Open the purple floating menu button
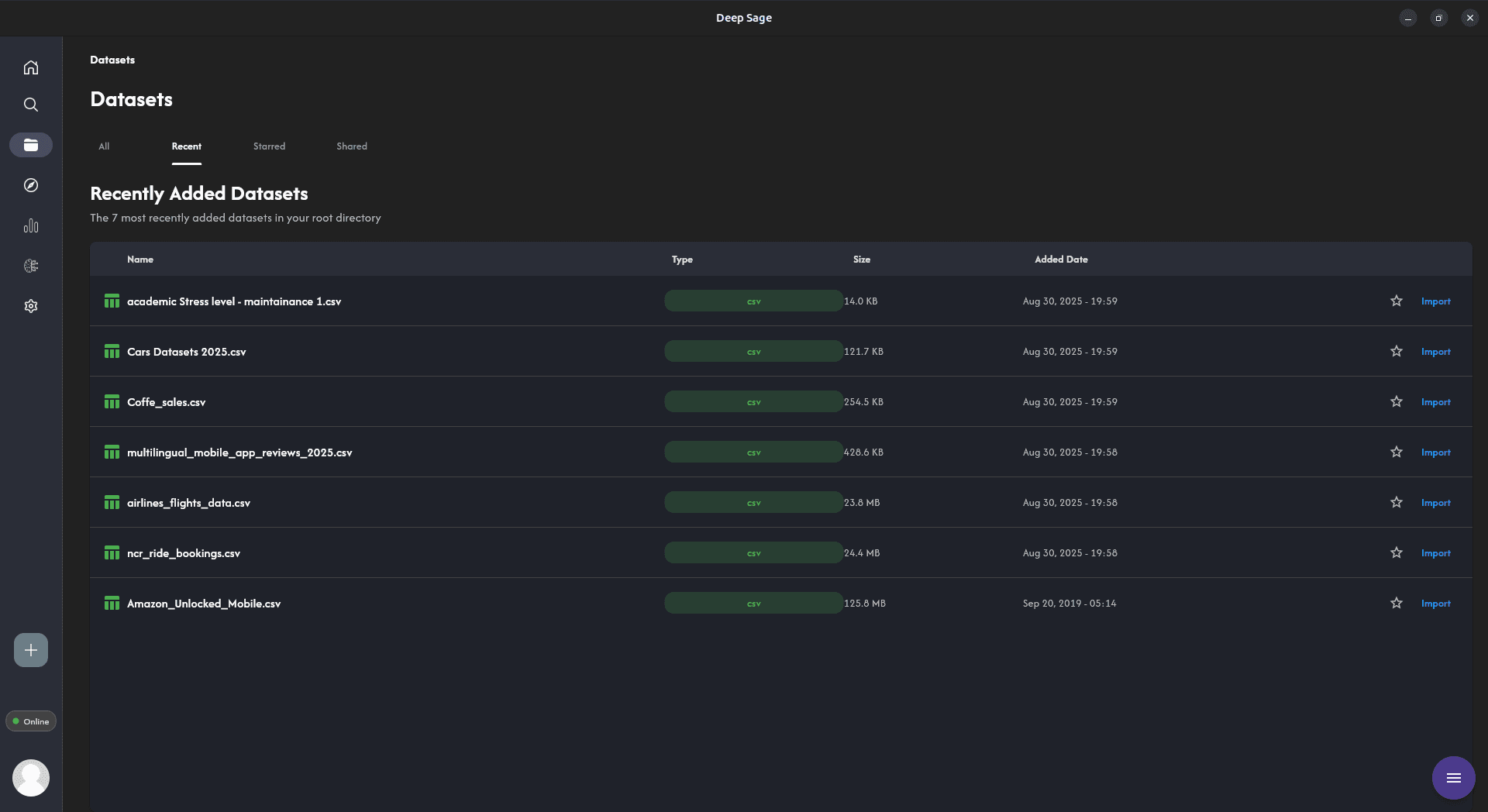Viewport: 1488px width, 812px height. click(x=1453, y=777)
